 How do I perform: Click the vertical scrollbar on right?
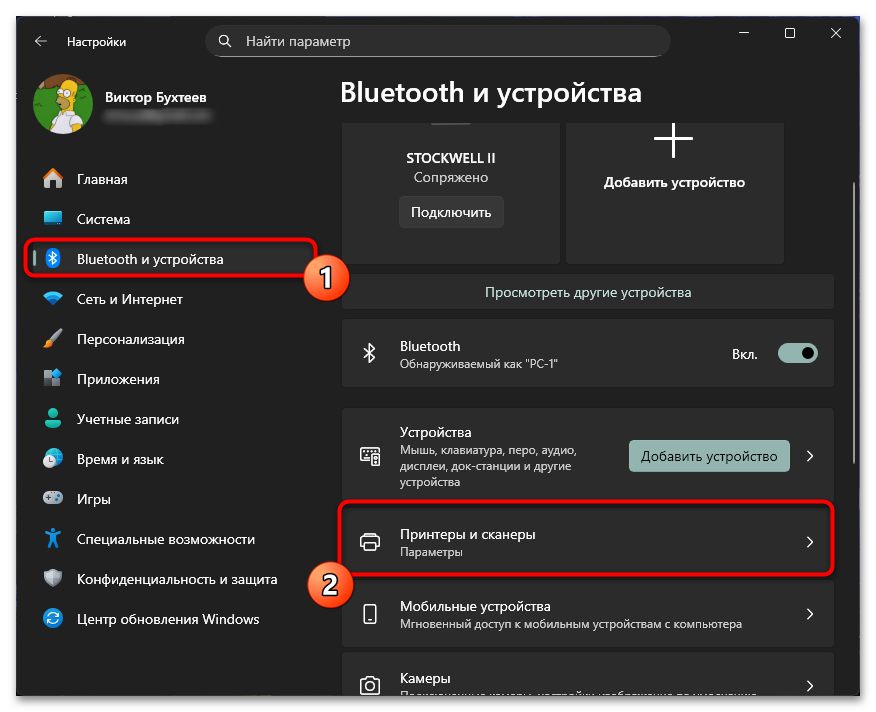point(854,322)
